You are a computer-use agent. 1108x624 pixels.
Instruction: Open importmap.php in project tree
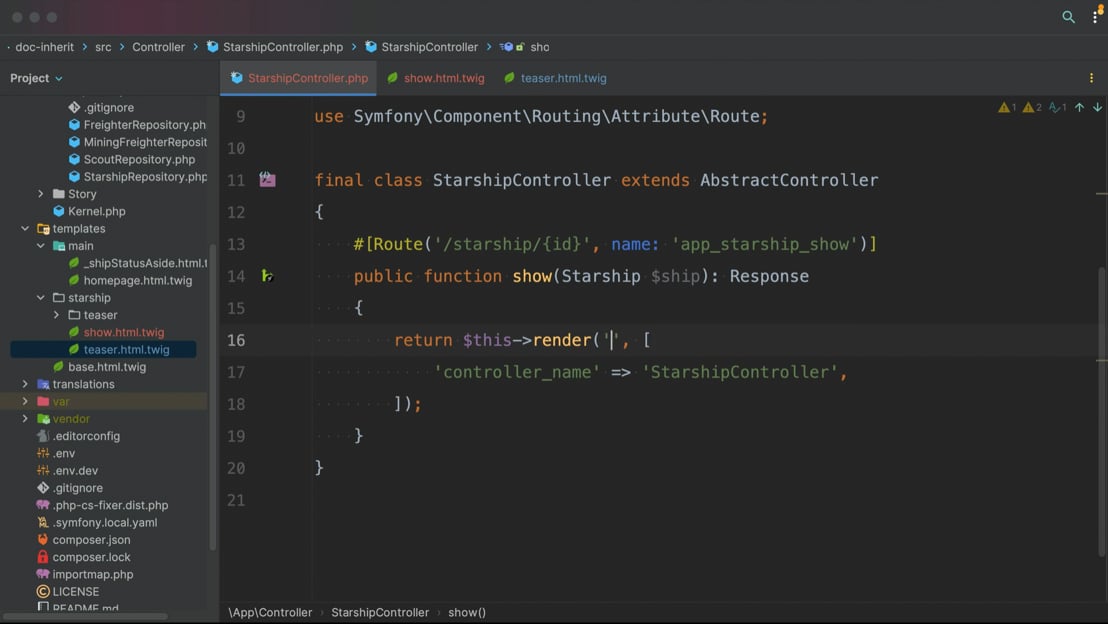click(x=93, y=575)
